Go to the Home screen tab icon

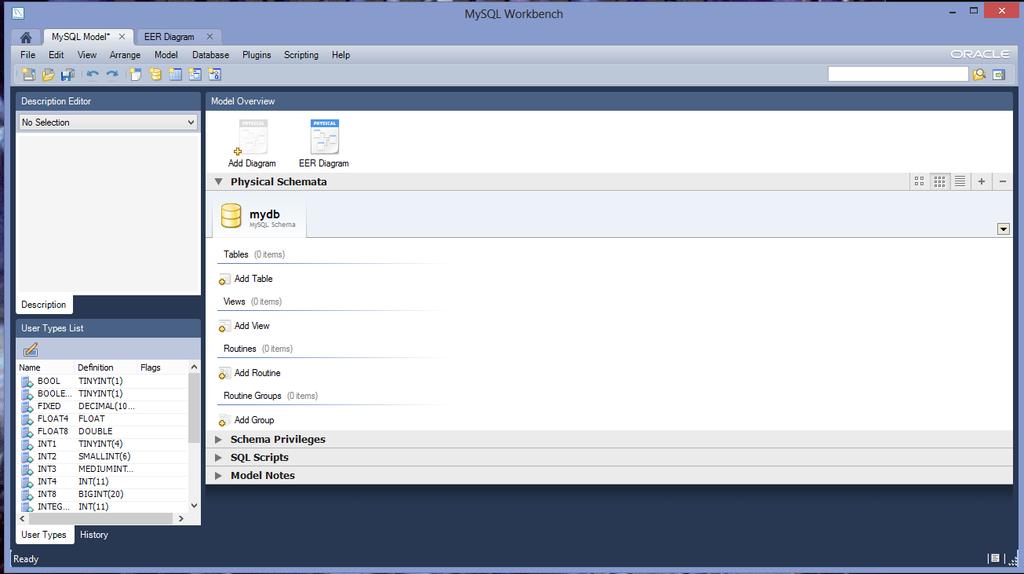25,37
